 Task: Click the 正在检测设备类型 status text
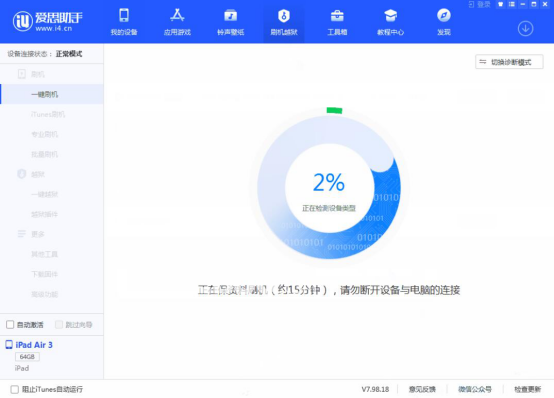point(329,208)
